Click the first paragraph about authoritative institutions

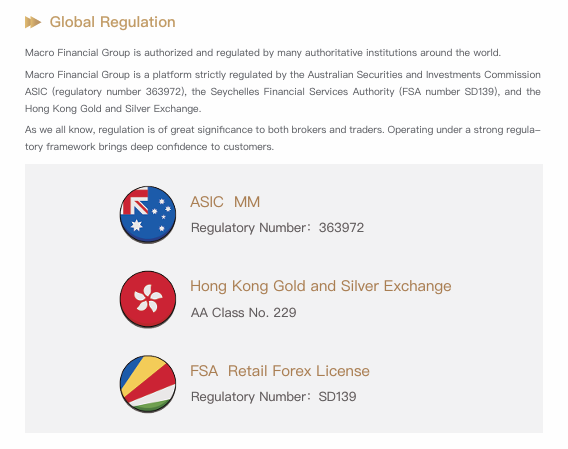pos(263,53)
